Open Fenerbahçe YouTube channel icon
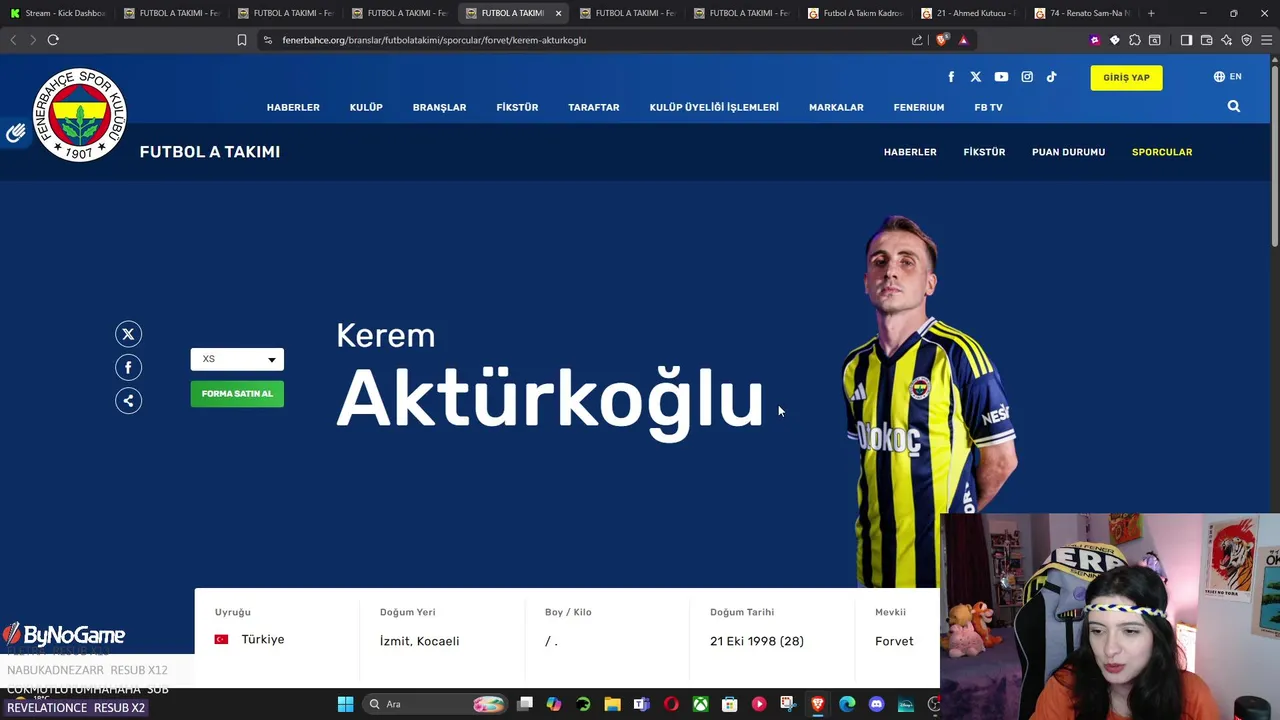 1001,77
